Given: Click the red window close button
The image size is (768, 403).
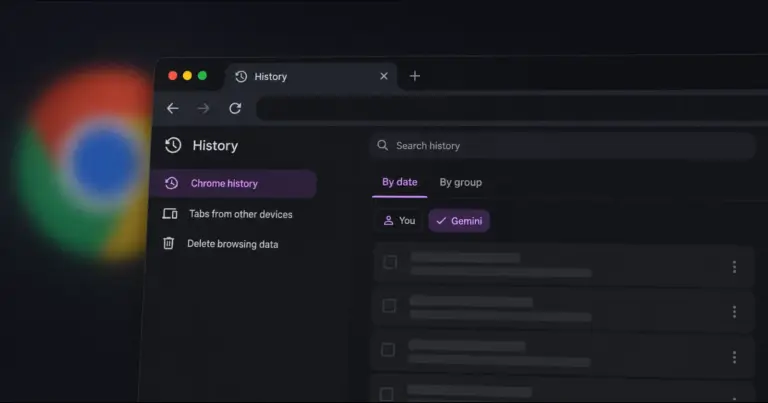Looking at the screenshot, I should (x=172, y=75).
